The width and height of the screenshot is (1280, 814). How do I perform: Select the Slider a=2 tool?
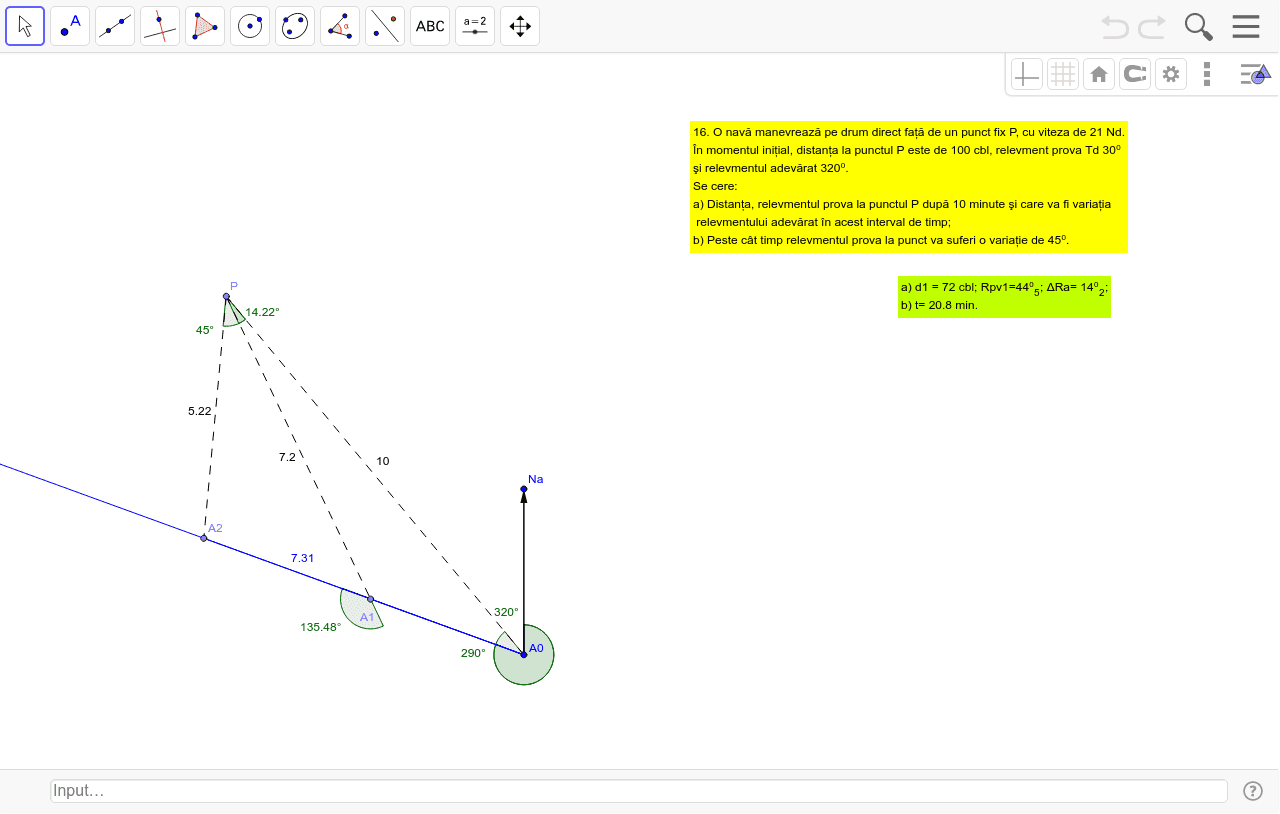475,26
